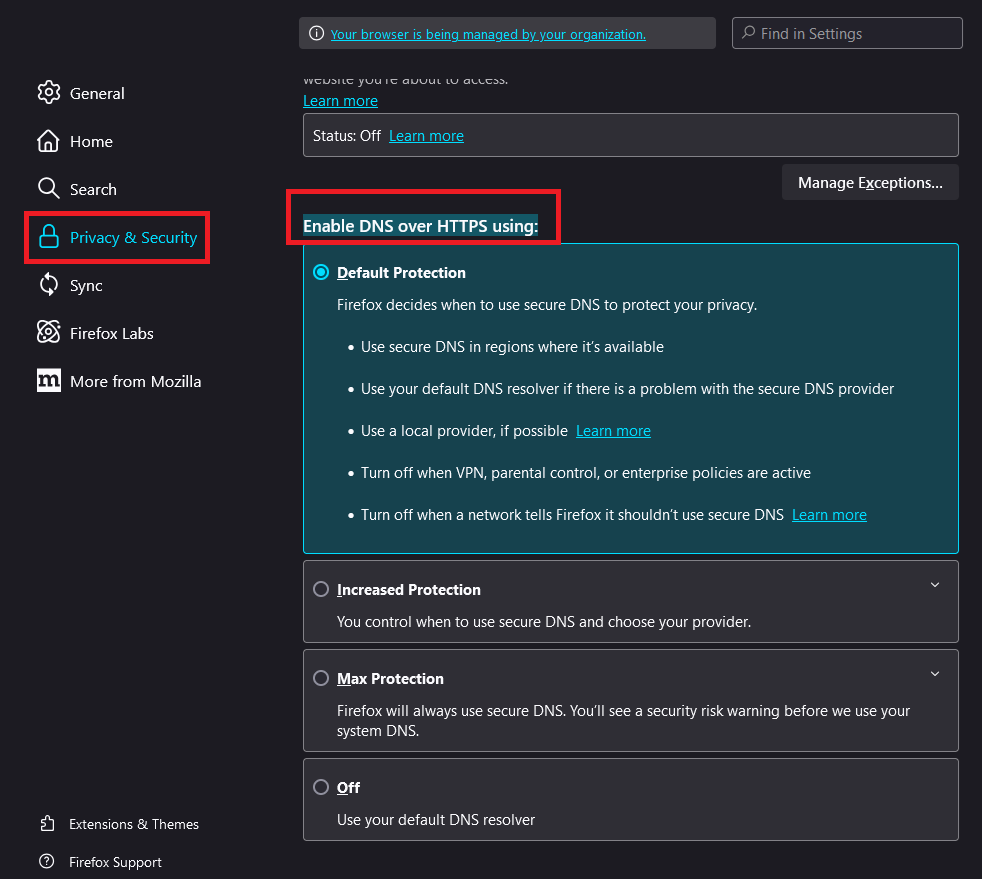The width and height of the screenshot is (982, 879).
Task: Click 'Enable DNS over HTTPS using:' heading
Action: [420, 225]
